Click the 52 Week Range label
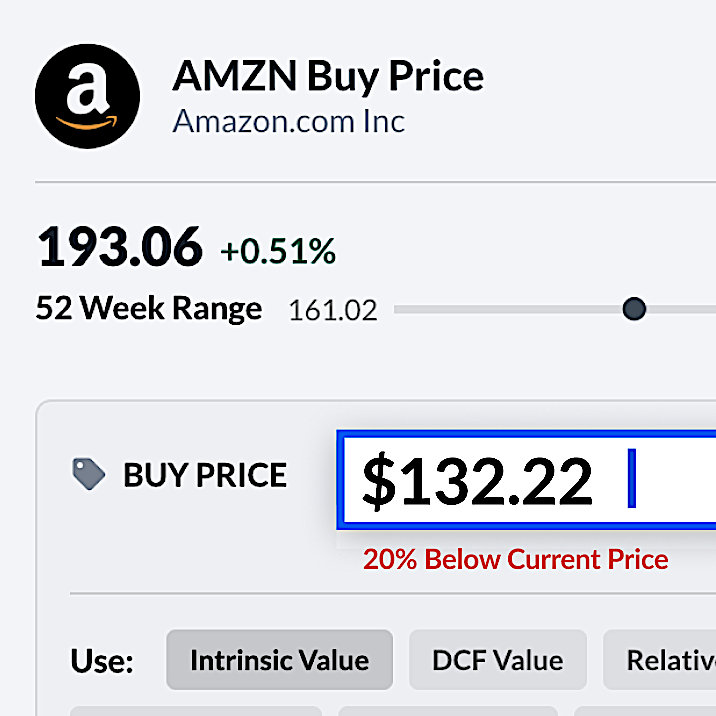 pyautogui.click(x=149, y=308)
